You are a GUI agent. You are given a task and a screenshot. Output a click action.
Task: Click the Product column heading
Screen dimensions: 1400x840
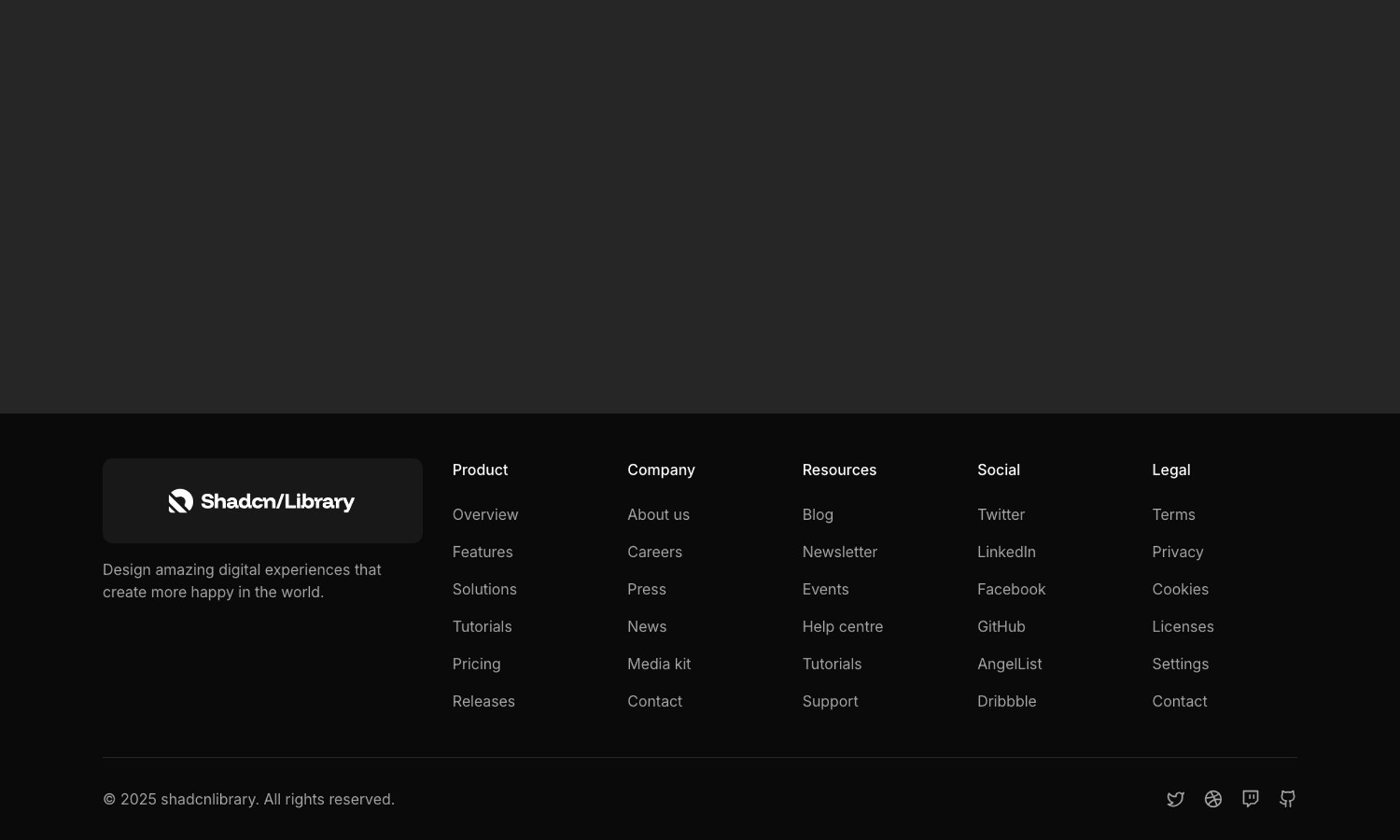point(480,470)
